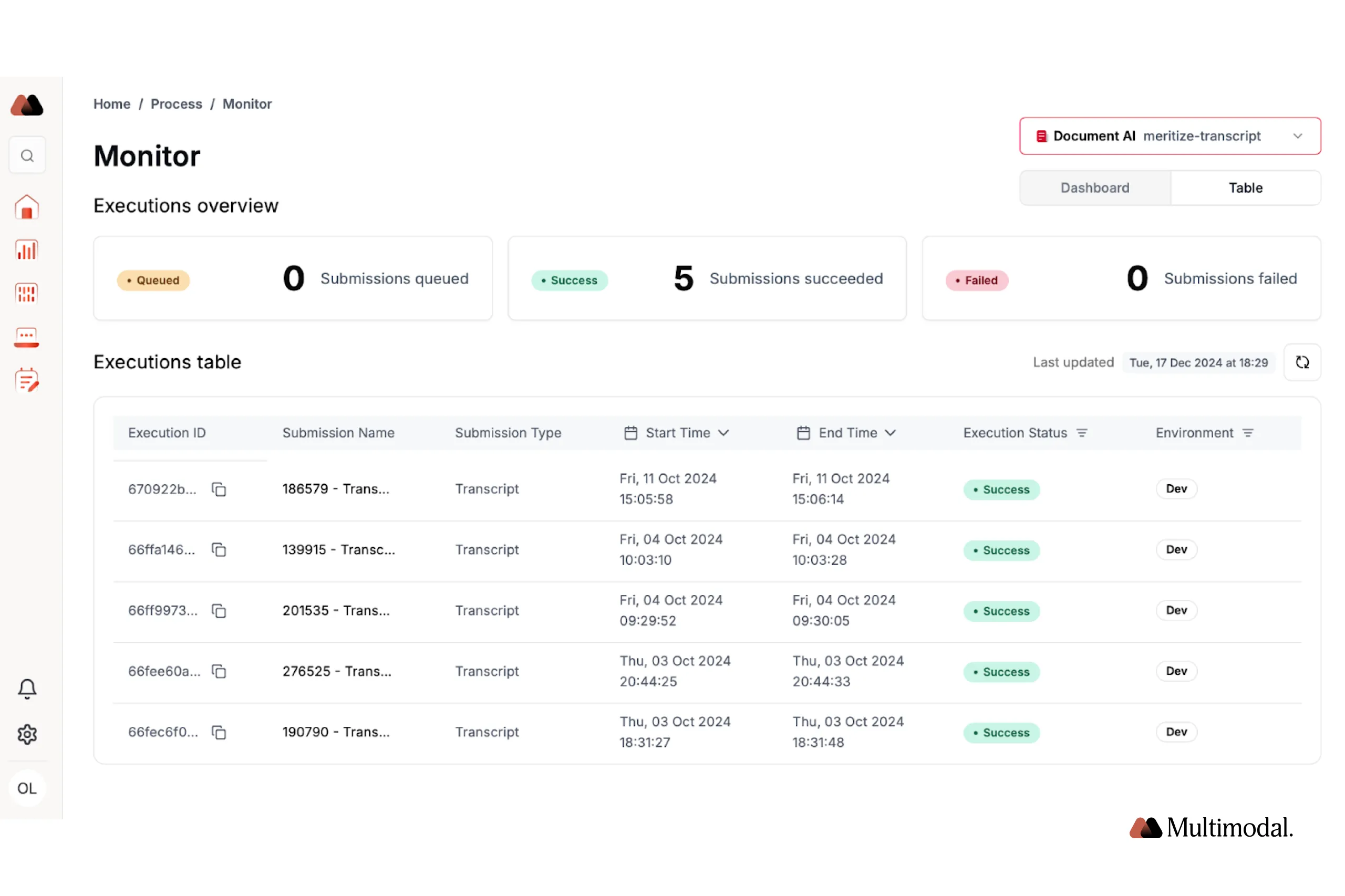Go to Home breadcrumb

click(x=112, y=104)
